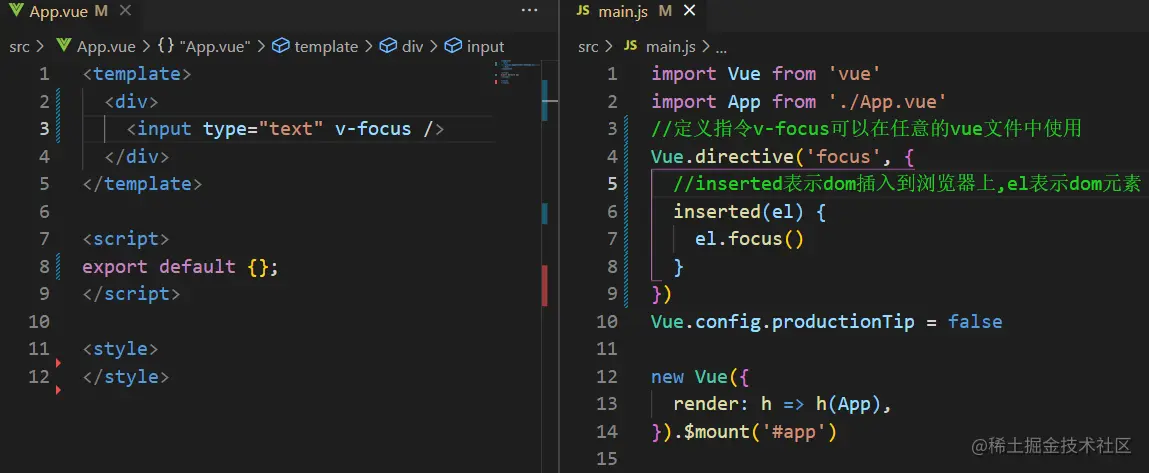
Task: Click the input breadcrumb cube icon
Action: (454, 46)
